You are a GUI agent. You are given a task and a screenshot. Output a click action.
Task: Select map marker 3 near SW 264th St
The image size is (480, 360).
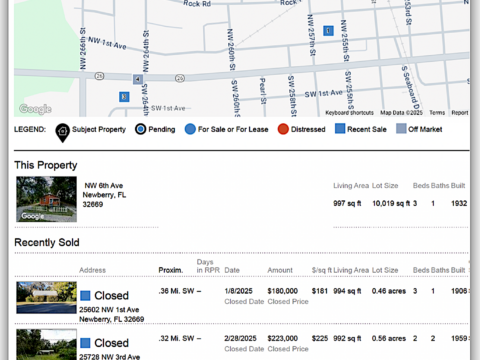click(124, 97)
